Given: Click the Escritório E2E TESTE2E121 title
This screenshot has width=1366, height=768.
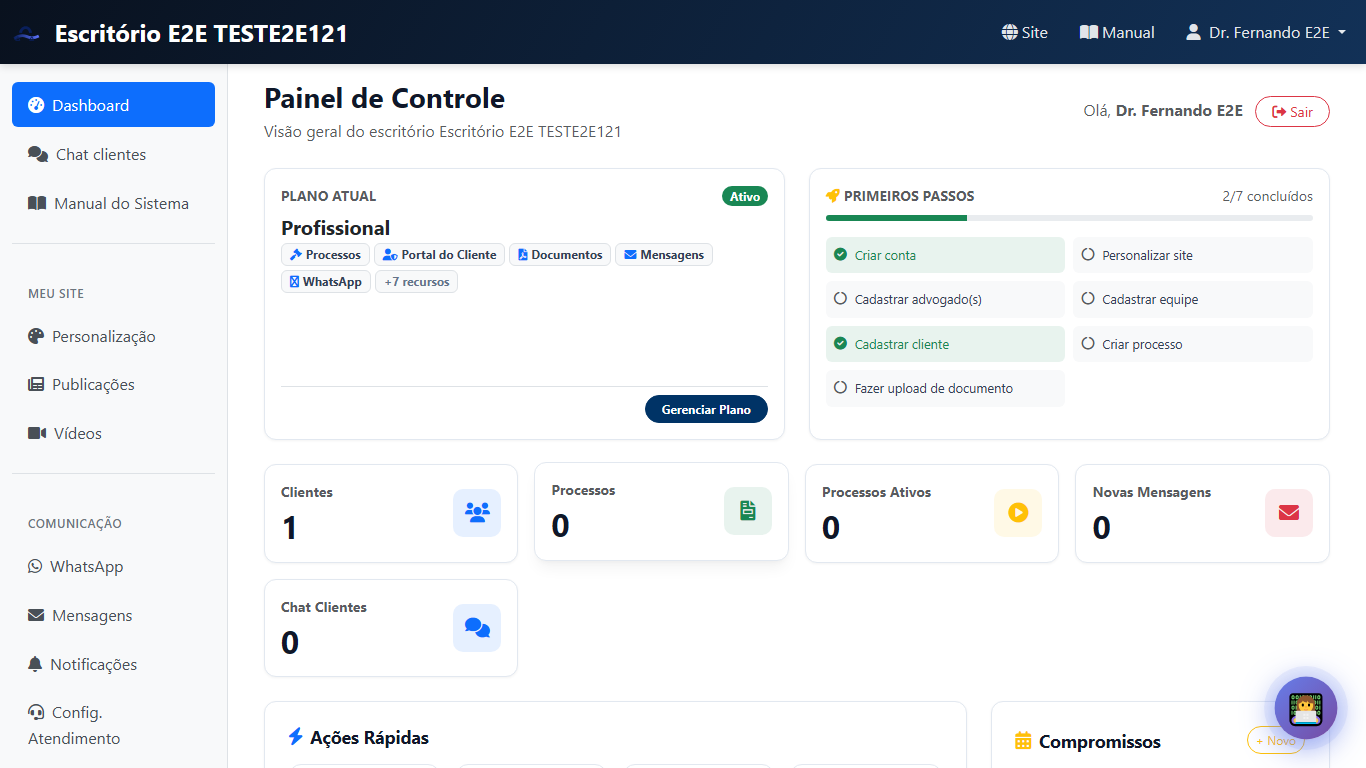Looking at the screenshot, I should (201, 33).
